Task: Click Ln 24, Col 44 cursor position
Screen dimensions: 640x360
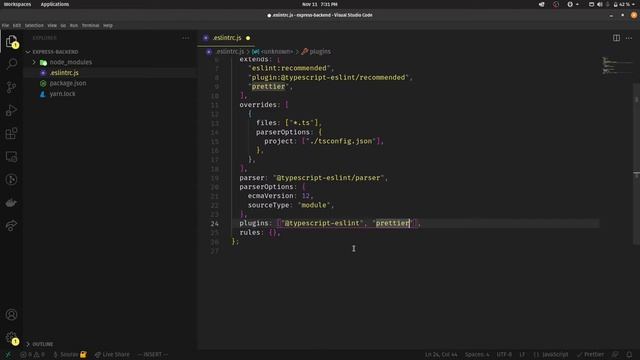Action: tap(441, 355)
